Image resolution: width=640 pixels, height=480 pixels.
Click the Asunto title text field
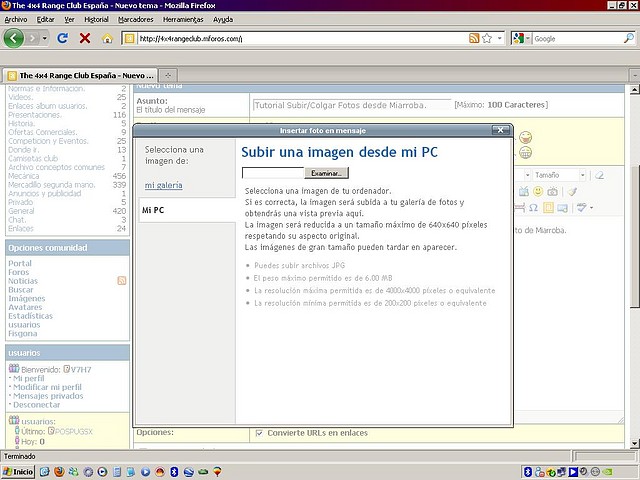click(x=352, y=105)
